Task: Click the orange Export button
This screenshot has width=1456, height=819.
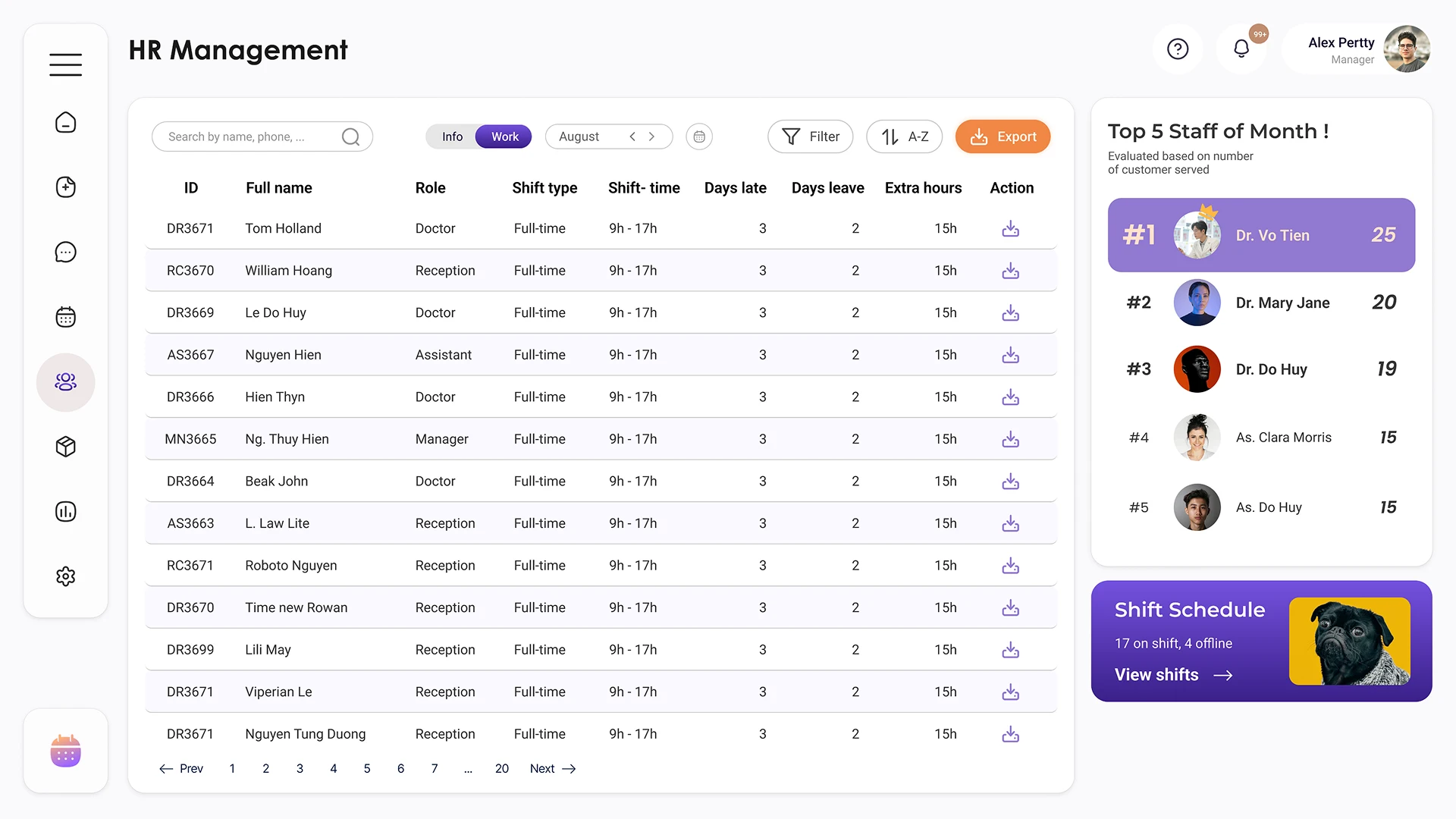Action: tap(1003, 136)
